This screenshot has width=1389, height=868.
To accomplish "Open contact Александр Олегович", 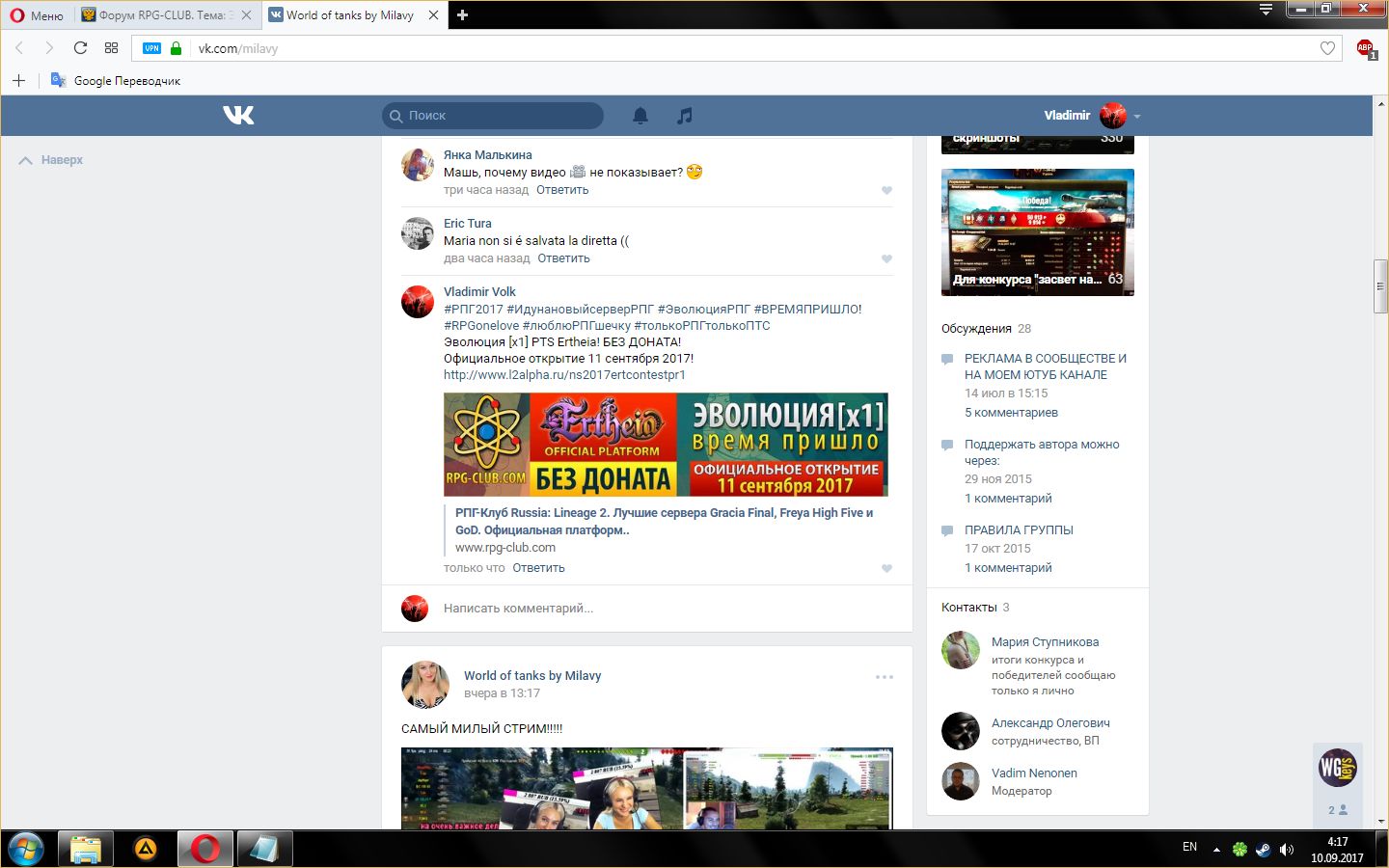I will 1050,722.
